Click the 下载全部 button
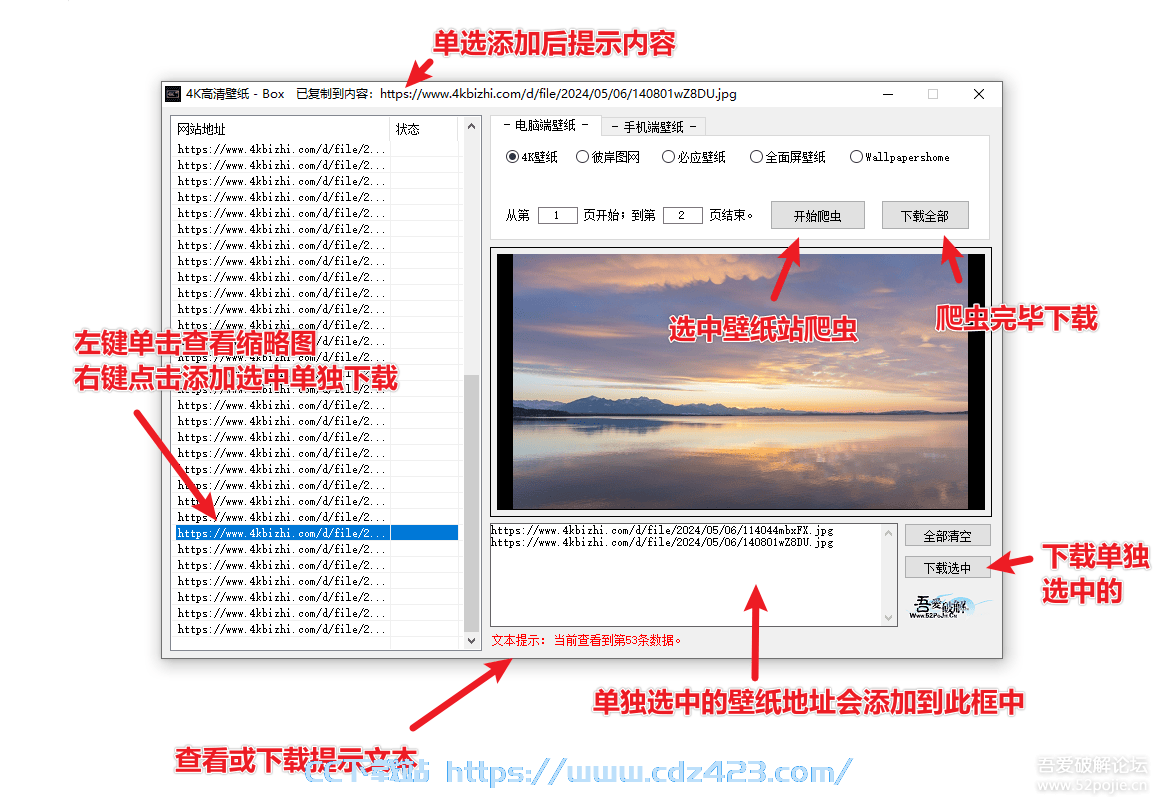1157x802 pixels. (x=925, y=215)
